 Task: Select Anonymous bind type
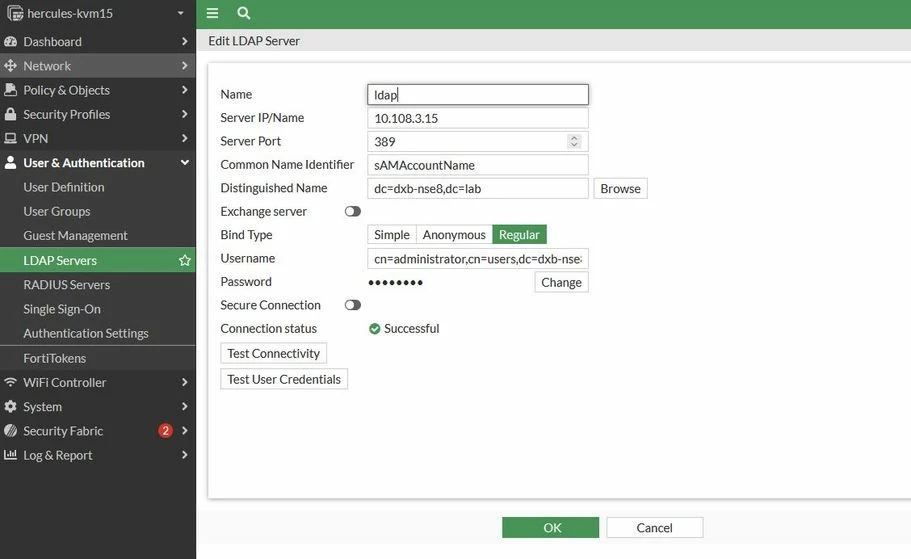pyautogui.click(x=454, y=235)
